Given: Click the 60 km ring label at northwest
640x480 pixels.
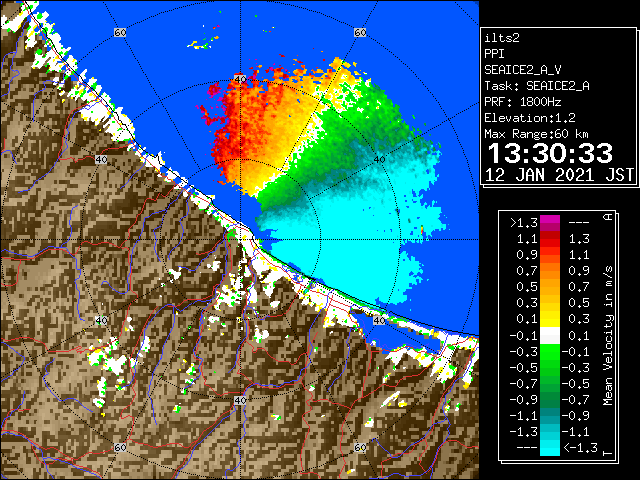Looking at the screenshot, I should tap(120, 32).
